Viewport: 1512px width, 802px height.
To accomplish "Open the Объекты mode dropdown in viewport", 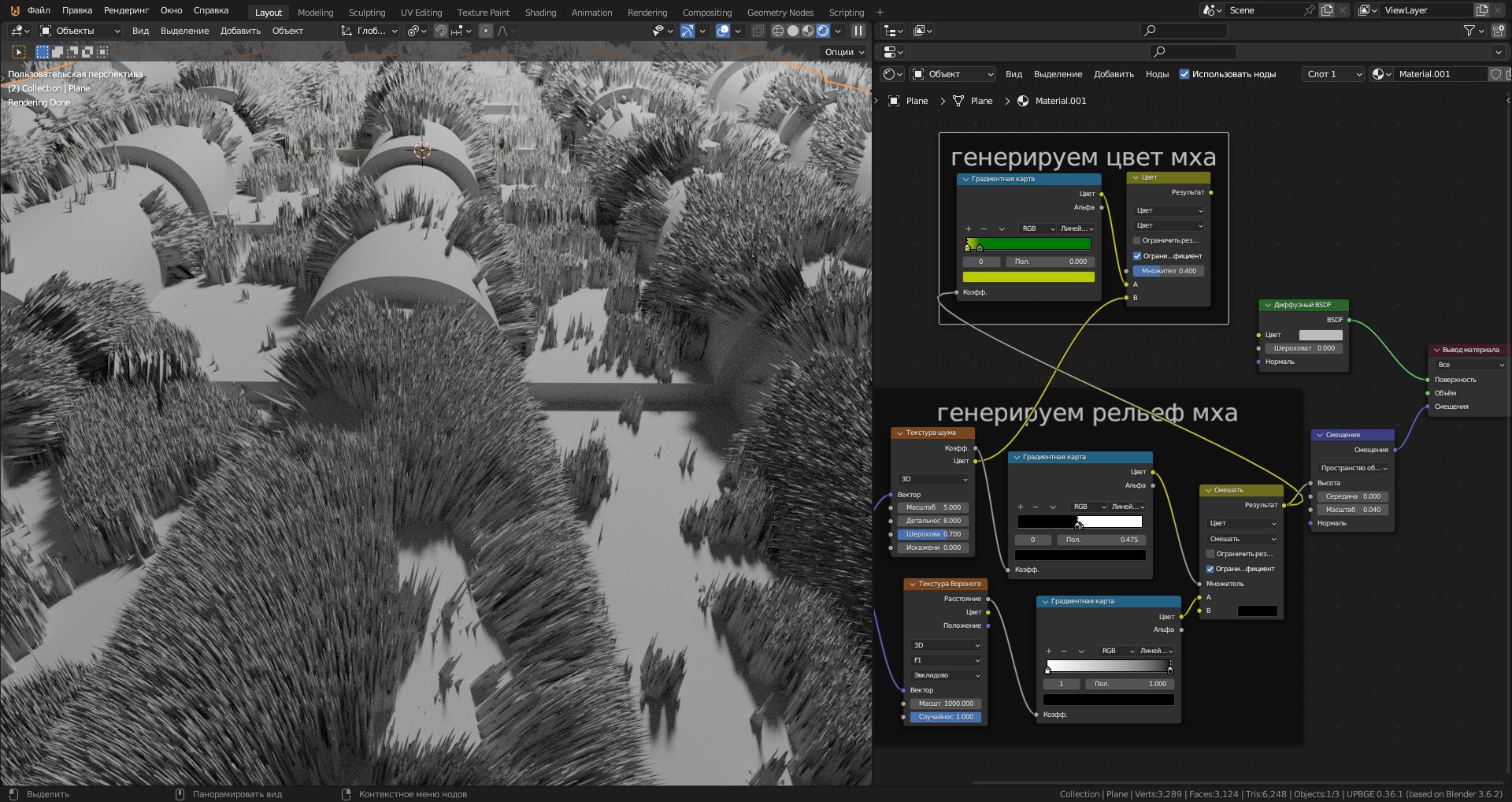I will coord(80,31).
